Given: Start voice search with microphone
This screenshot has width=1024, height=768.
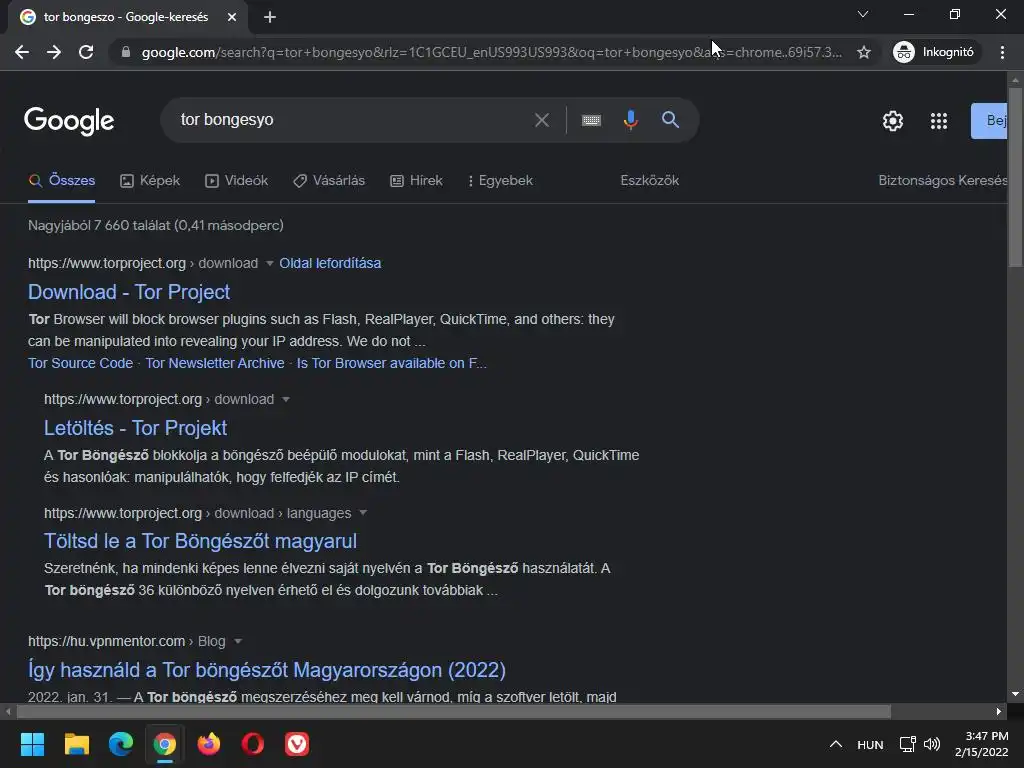Looking at the screenshot, I should click(x=630, y=120).
